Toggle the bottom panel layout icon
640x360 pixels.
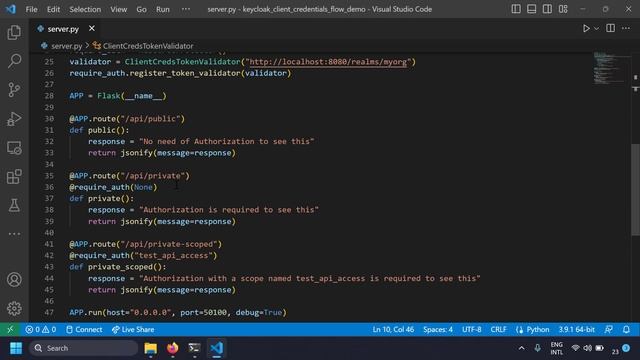click(531, 9)
